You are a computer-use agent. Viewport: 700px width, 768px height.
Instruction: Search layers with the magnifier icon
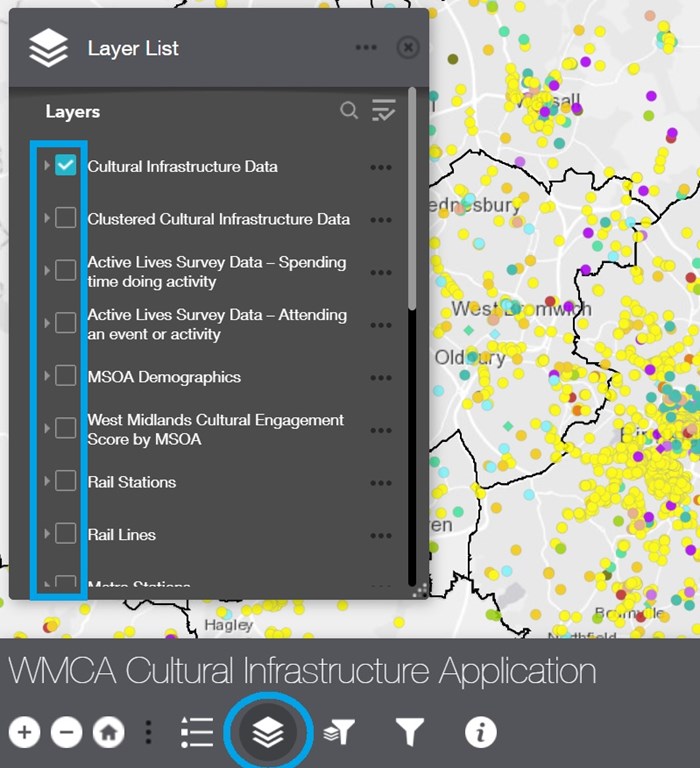(348, 111)
